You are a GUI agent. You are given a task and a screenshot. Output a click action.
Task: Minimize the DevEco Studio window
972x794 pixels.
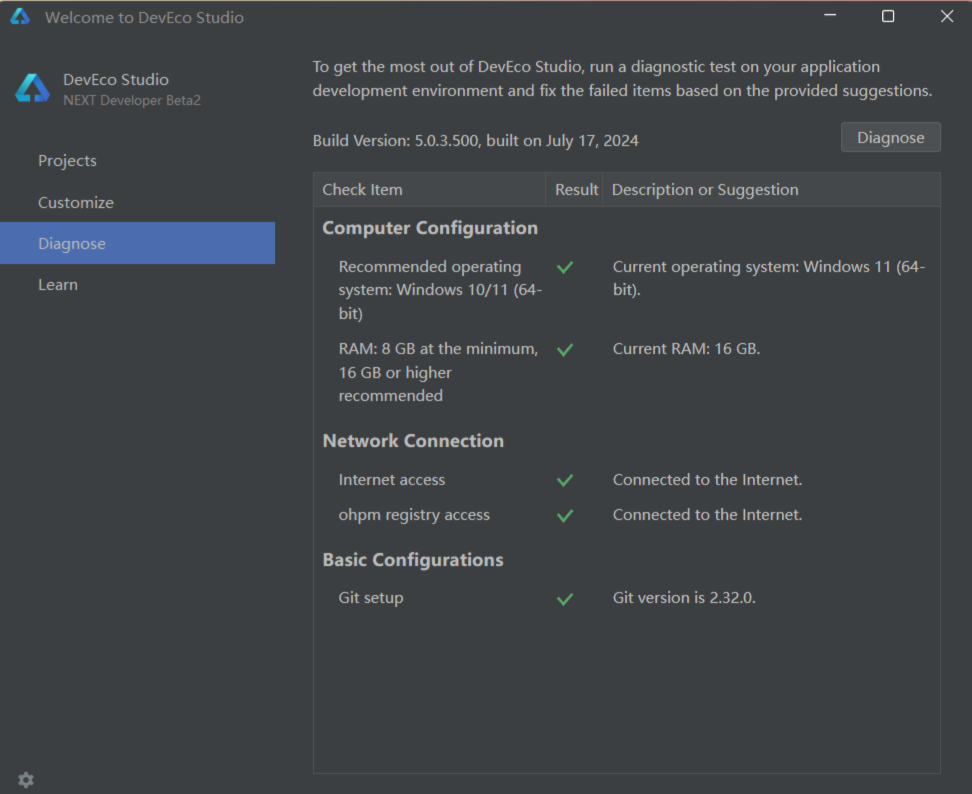pos(830,16)
